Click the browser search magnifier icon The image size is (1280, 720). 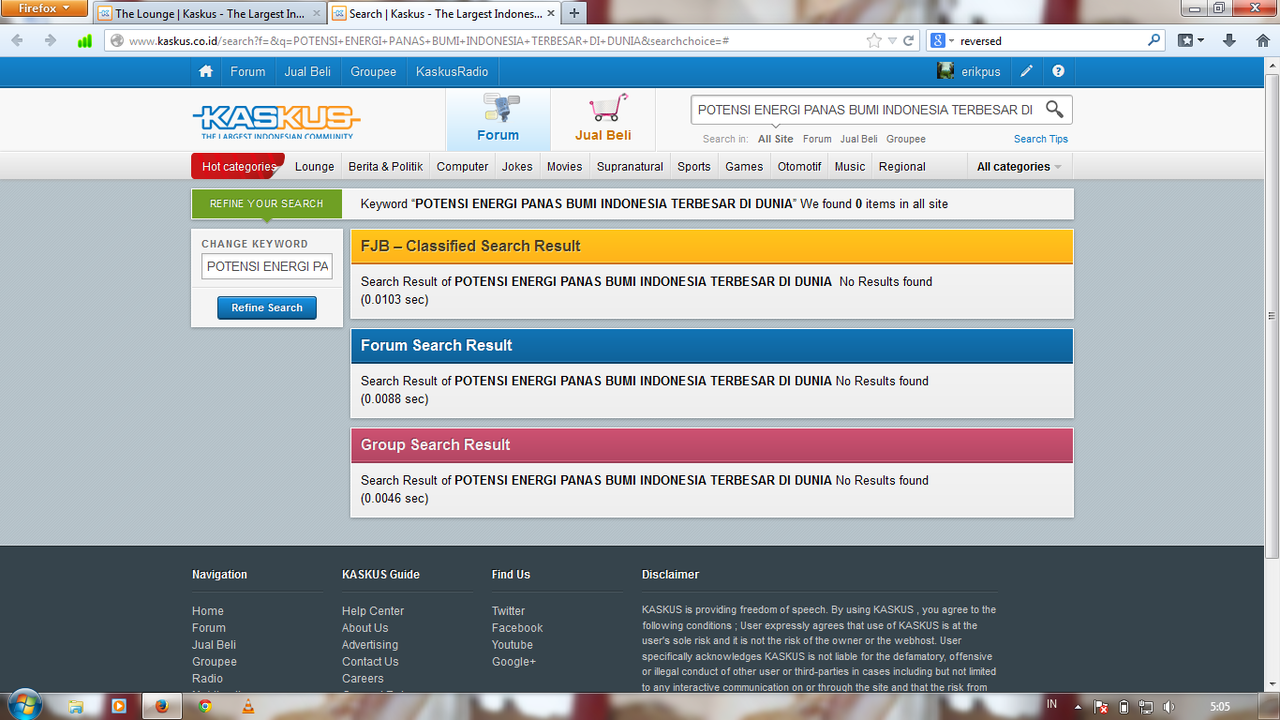1154,41
